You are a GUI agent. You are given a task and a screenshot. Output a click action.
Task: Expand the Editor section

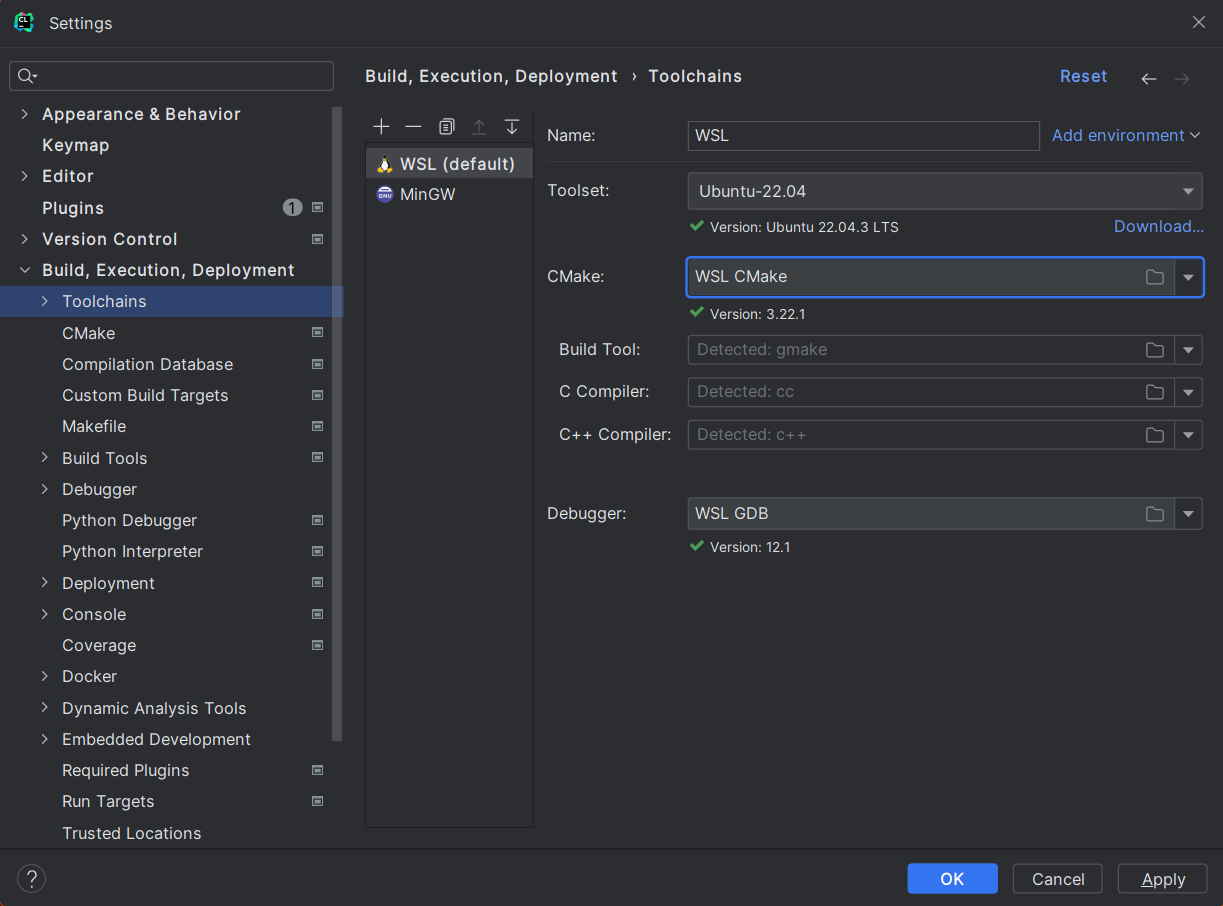click(x=25, y=176)
